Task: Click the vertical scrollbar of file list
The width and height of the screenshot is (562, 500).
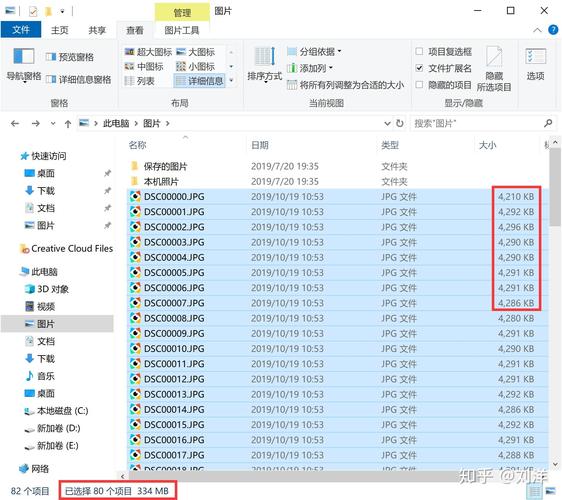Action: (555, 187)
